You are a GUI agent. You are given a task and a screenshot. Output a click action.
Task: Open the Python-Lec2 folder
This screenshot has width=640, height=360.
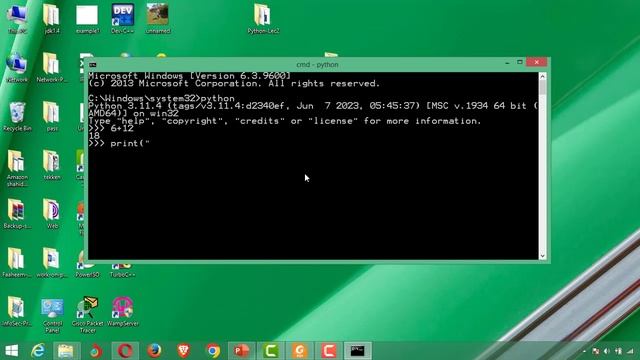pos(263,18)
